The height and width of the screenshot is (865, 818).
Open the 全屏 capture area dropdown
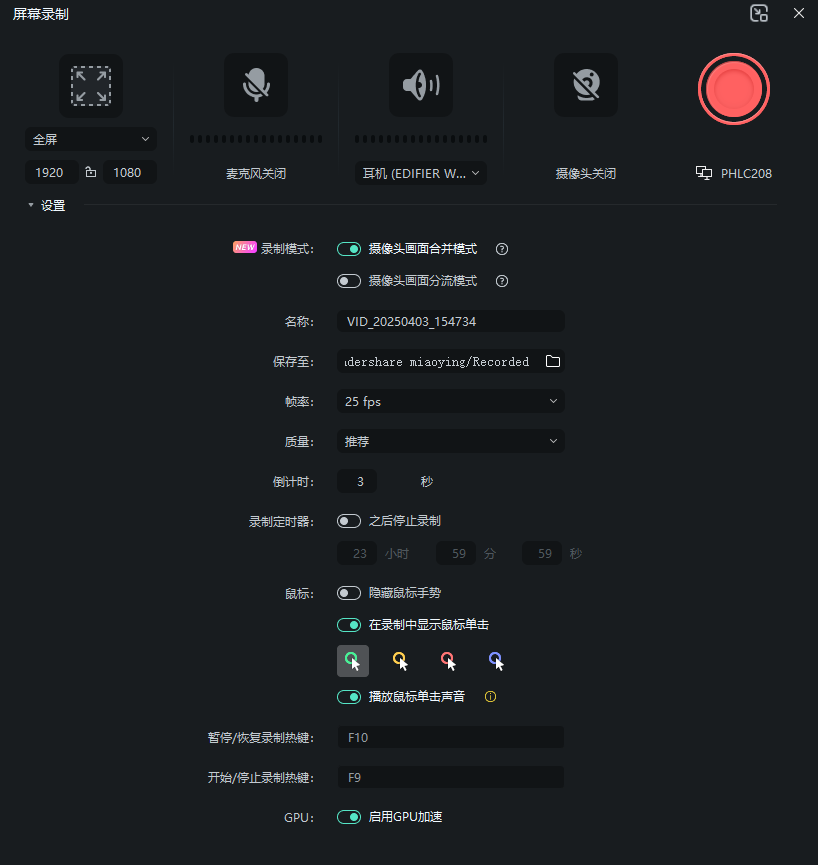point(91,139)
